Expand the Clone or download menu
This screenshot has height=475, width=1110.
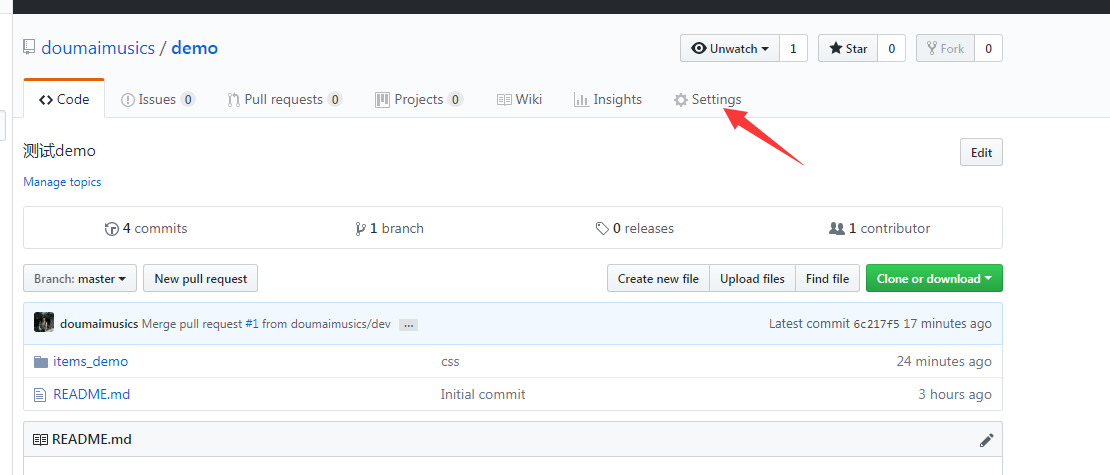point(934,279)
